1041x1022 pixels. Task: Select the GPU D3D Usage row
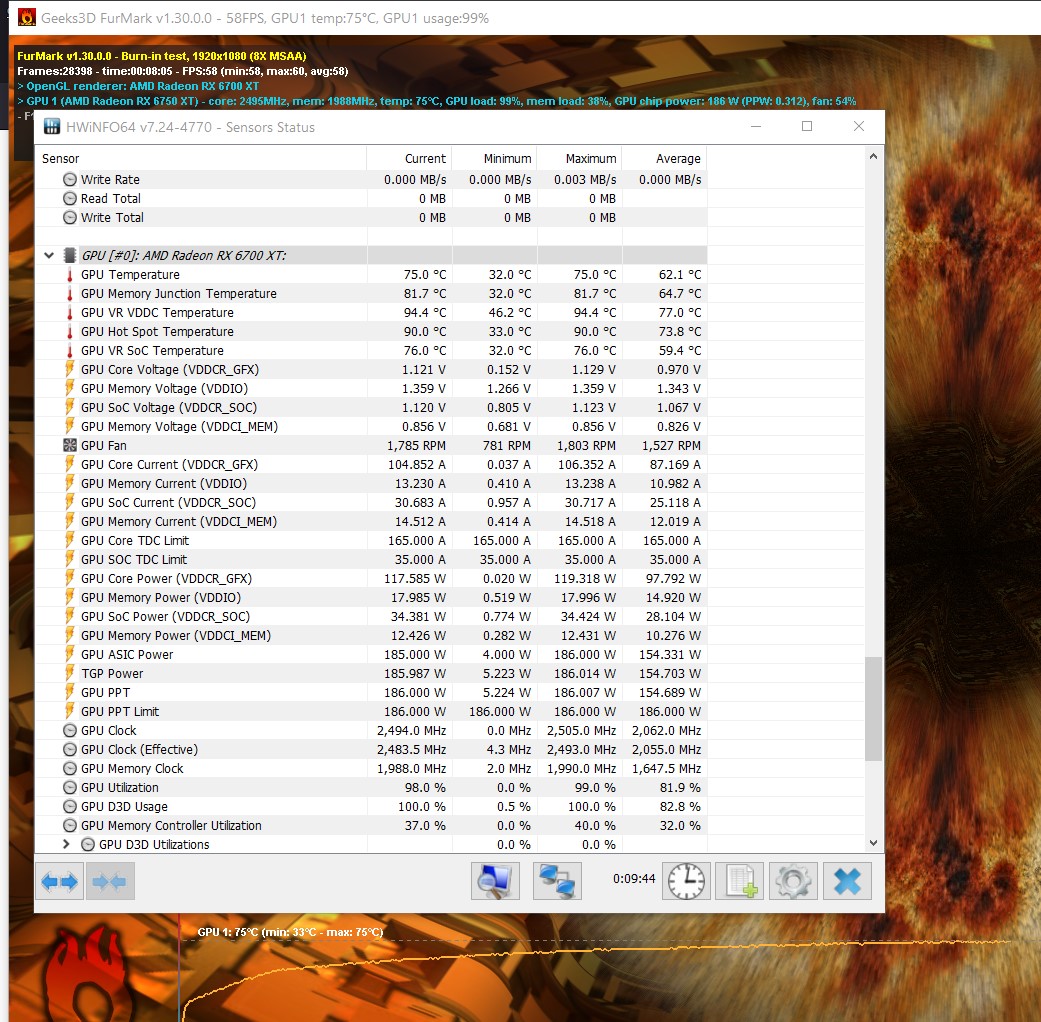371,807
